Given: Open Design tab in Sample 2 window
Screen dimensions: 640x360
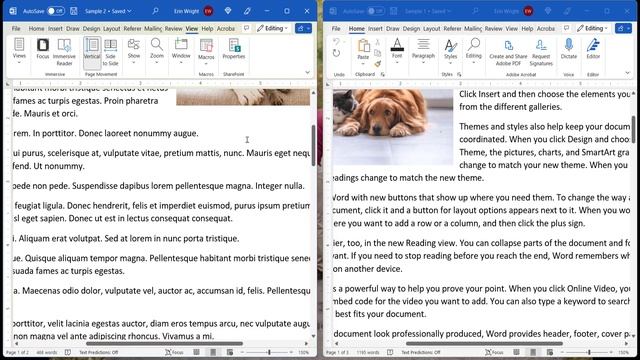Looking at the screenshot, I should pos(91,29).
